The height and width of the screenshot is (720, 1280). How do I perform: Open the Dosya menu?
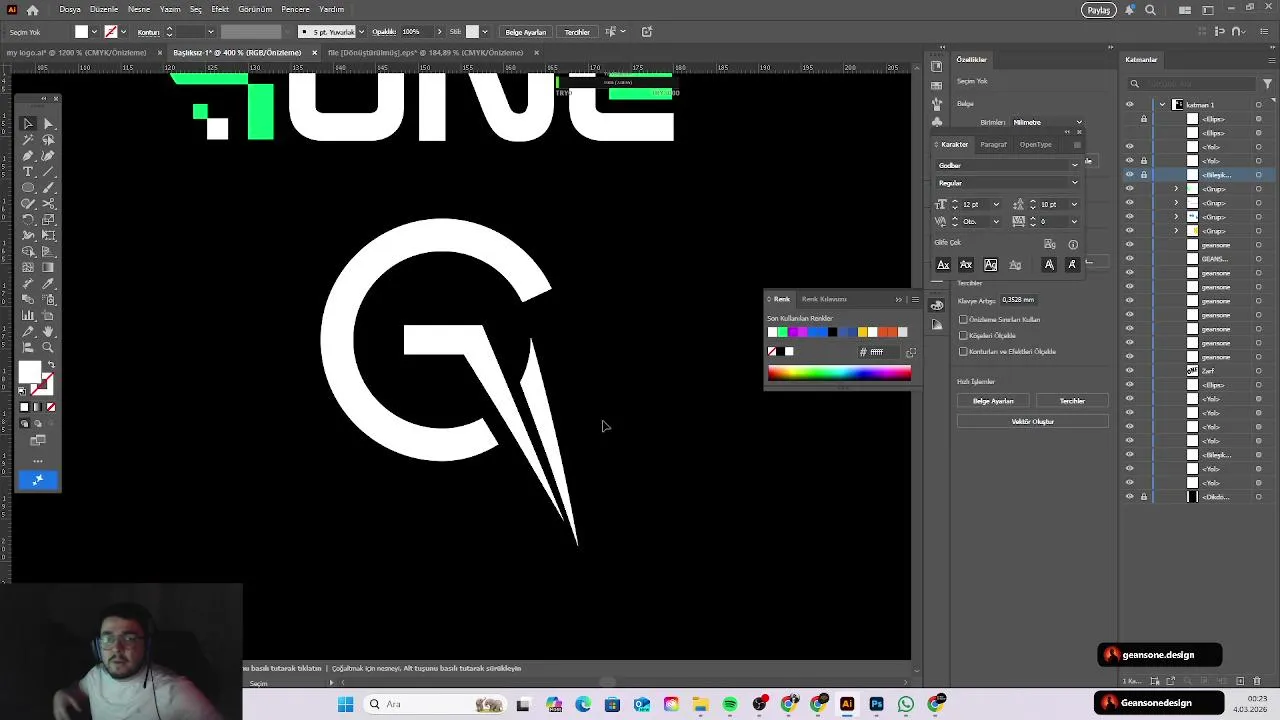click(70, 9)
